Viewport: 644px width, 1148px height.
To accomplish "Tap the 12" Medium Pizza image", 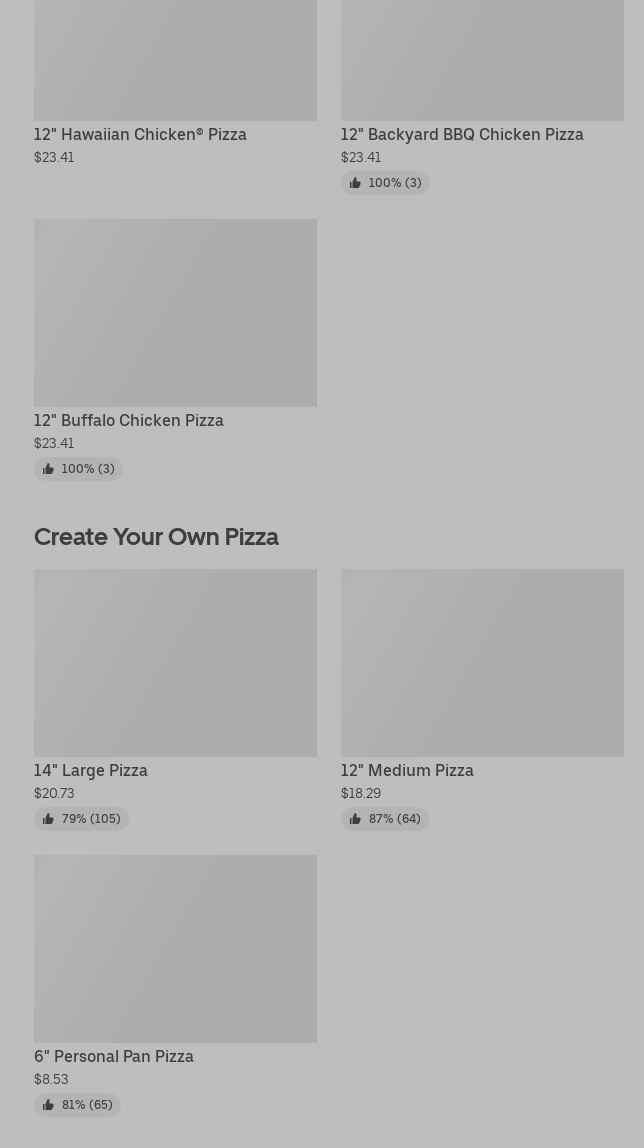I will click(481, 662).
